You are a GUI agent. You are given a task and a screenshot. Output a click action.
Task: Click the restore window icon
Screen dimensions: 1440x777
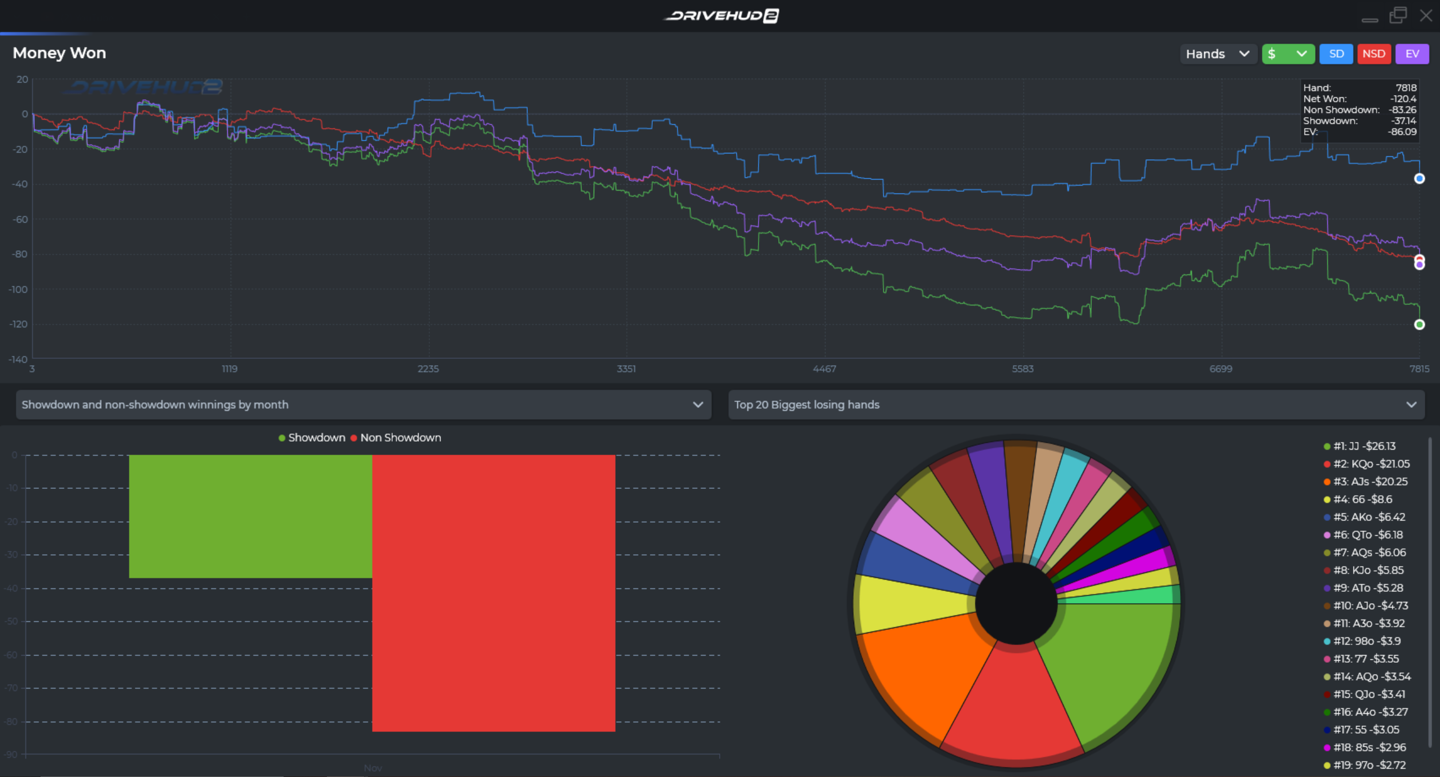point(1398,15)
